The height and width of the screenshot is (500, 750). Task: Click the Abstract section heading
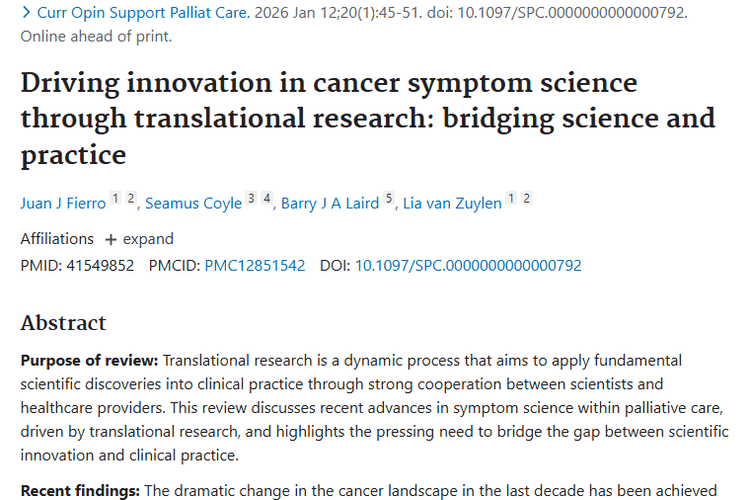(63, 322)
